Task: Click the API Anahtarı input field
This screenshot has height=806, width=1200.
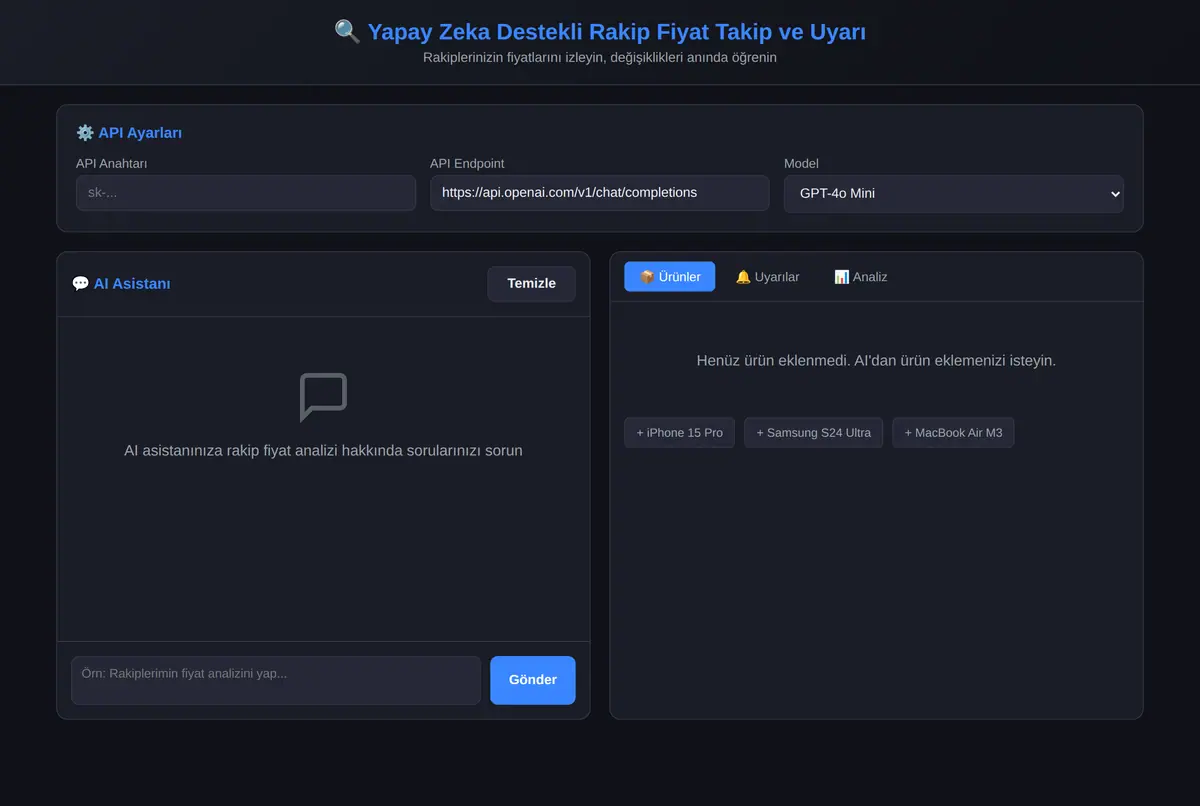Action: (x=246, y=193)
